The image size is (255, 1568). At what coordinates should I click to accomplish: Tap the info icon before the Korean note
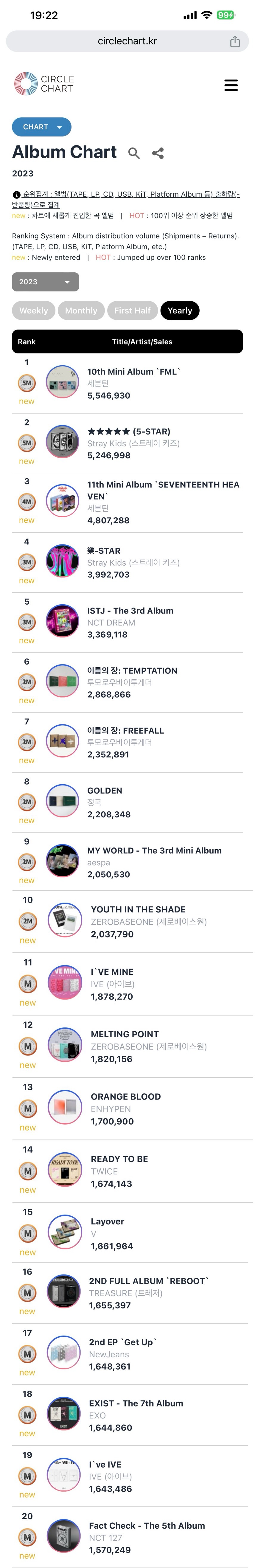(16, 195)
